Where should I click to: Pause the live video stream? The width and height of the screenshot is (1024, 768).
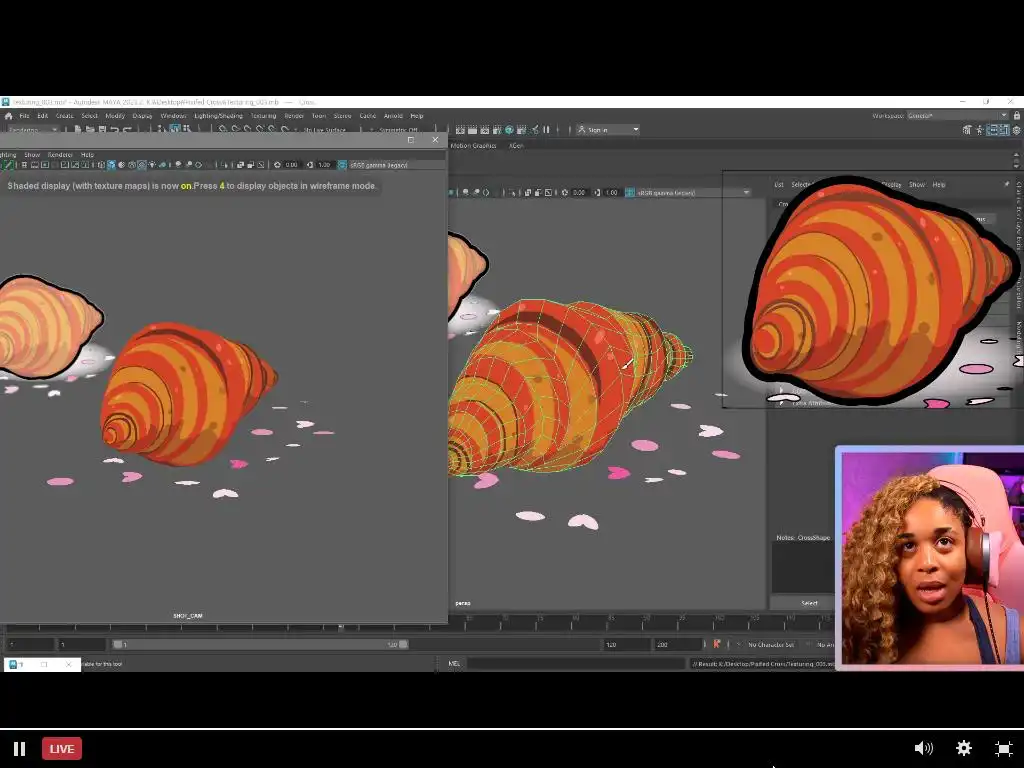click(x=20, y=748)
